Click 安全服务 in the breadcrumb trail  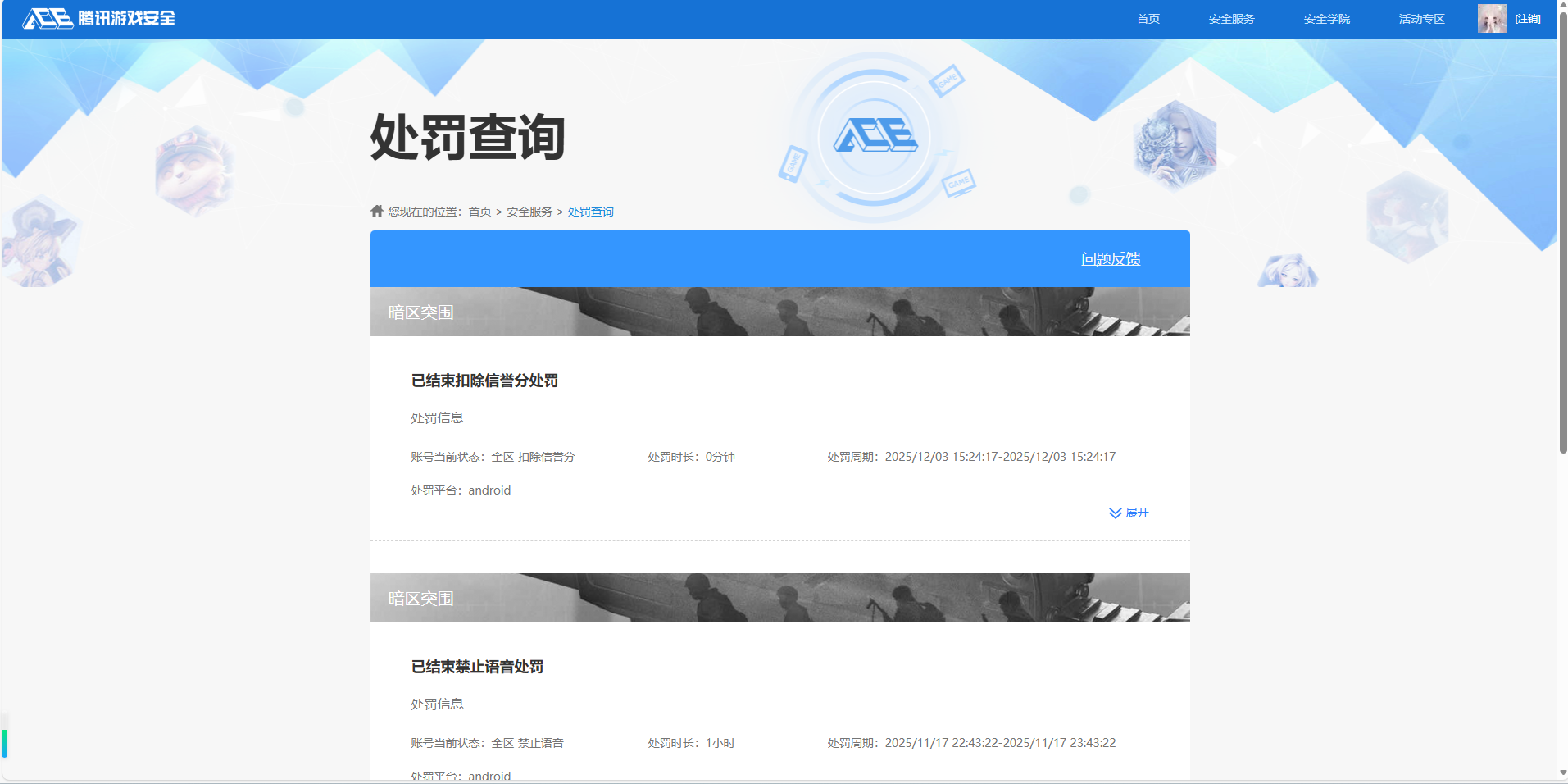coord(529,211)
